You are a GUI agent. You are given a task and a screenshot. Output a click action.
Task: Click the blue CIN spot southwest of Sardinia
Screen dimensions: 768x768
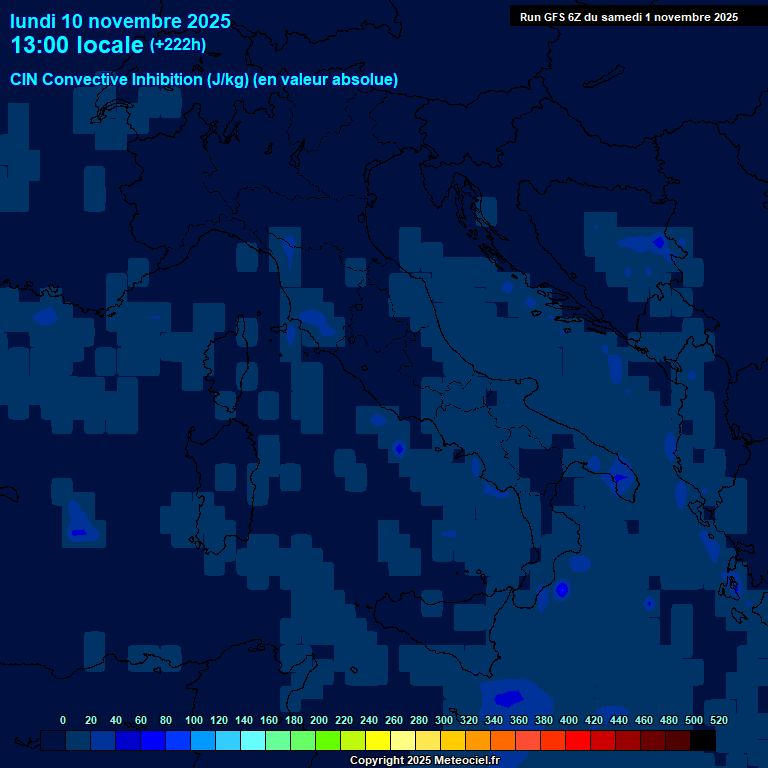pyautogui.click(x=78, y=532)
